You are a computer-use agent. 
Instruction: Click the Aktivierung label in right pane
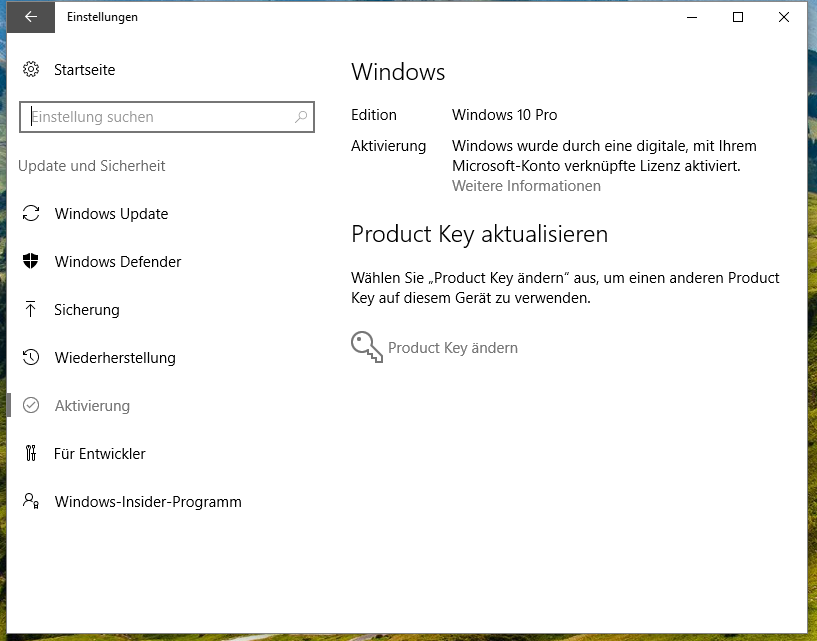click(388, 146)
